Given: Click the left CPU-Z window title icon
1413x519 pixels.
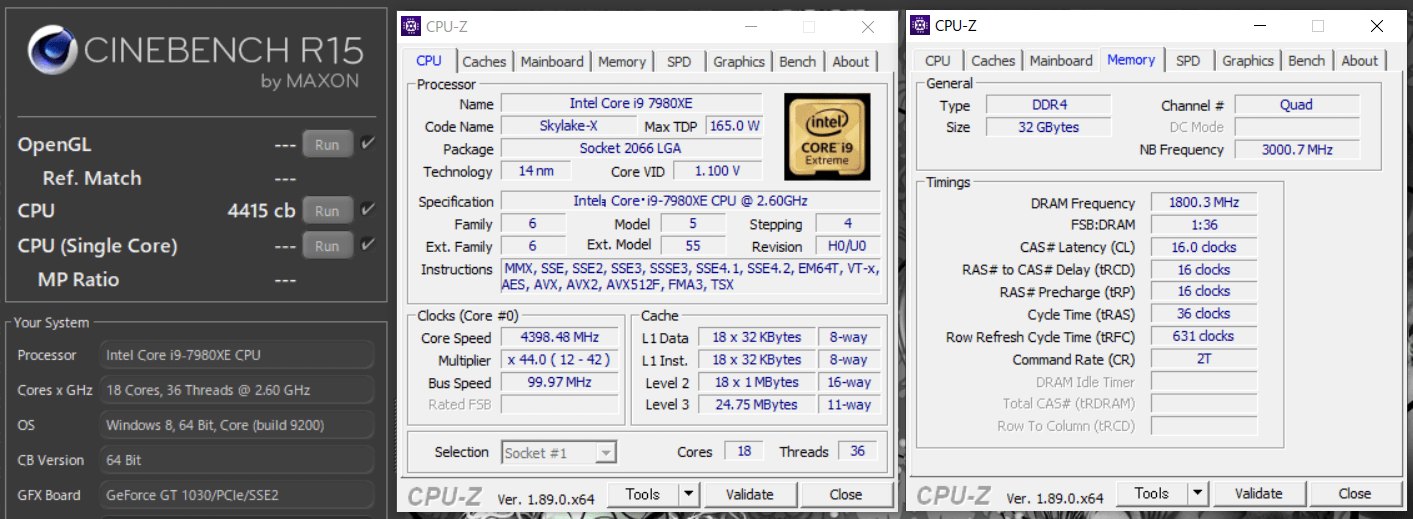Looking at the screenshot, I should pos(411,27).
